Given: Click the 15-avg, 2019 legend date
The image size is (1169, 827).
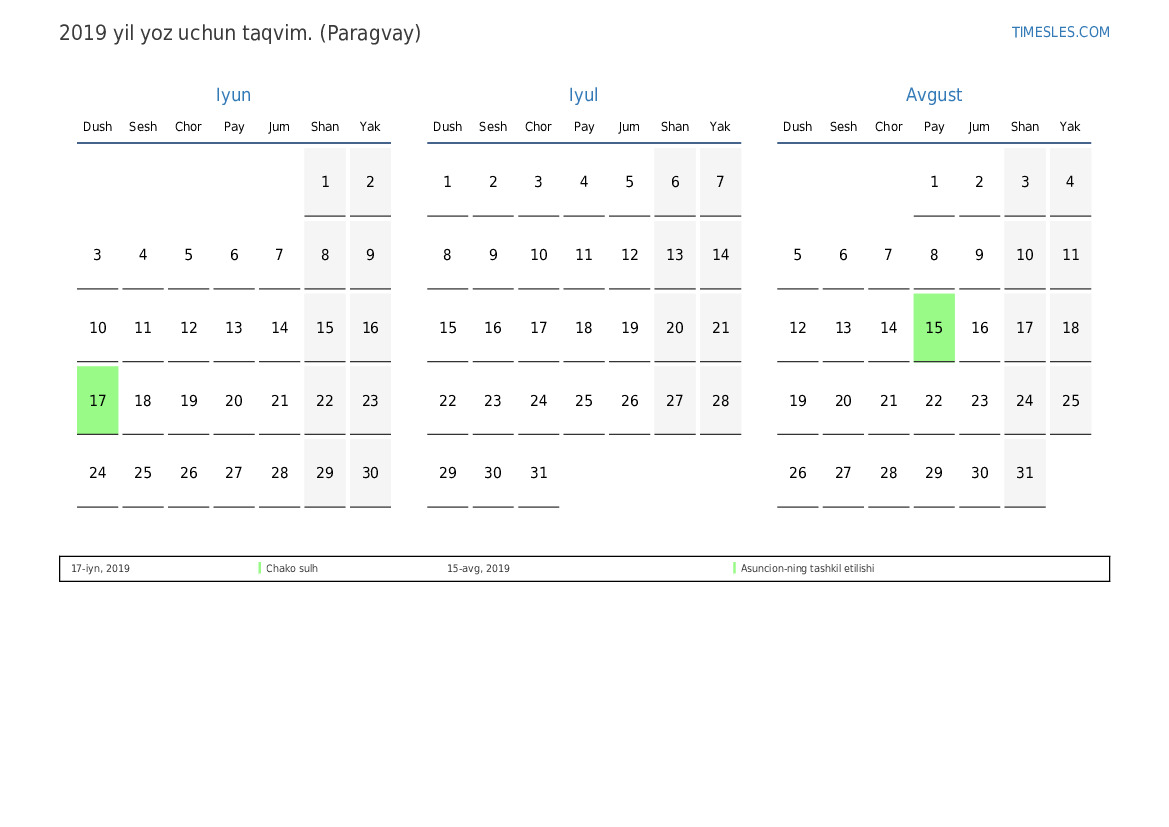Looking at the screenshot, I should (478, 569).
